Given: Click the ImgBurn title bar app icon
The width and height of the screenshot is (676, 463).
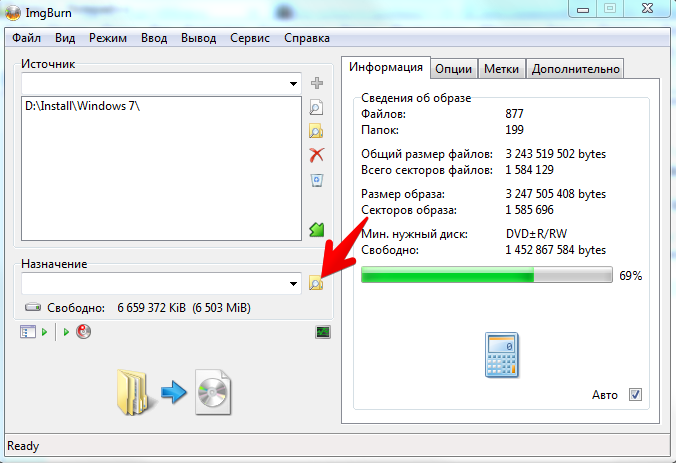Looking at the screenshot, I should [13, 13].
